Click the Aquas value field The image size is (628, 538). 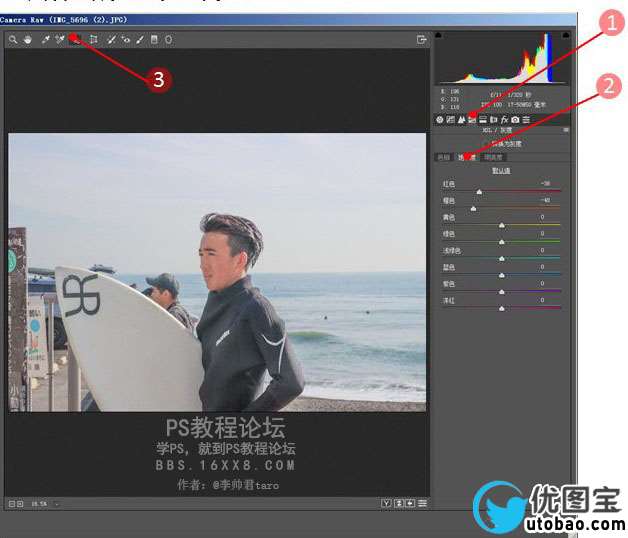pyautogui.click(x=545, y=250)
